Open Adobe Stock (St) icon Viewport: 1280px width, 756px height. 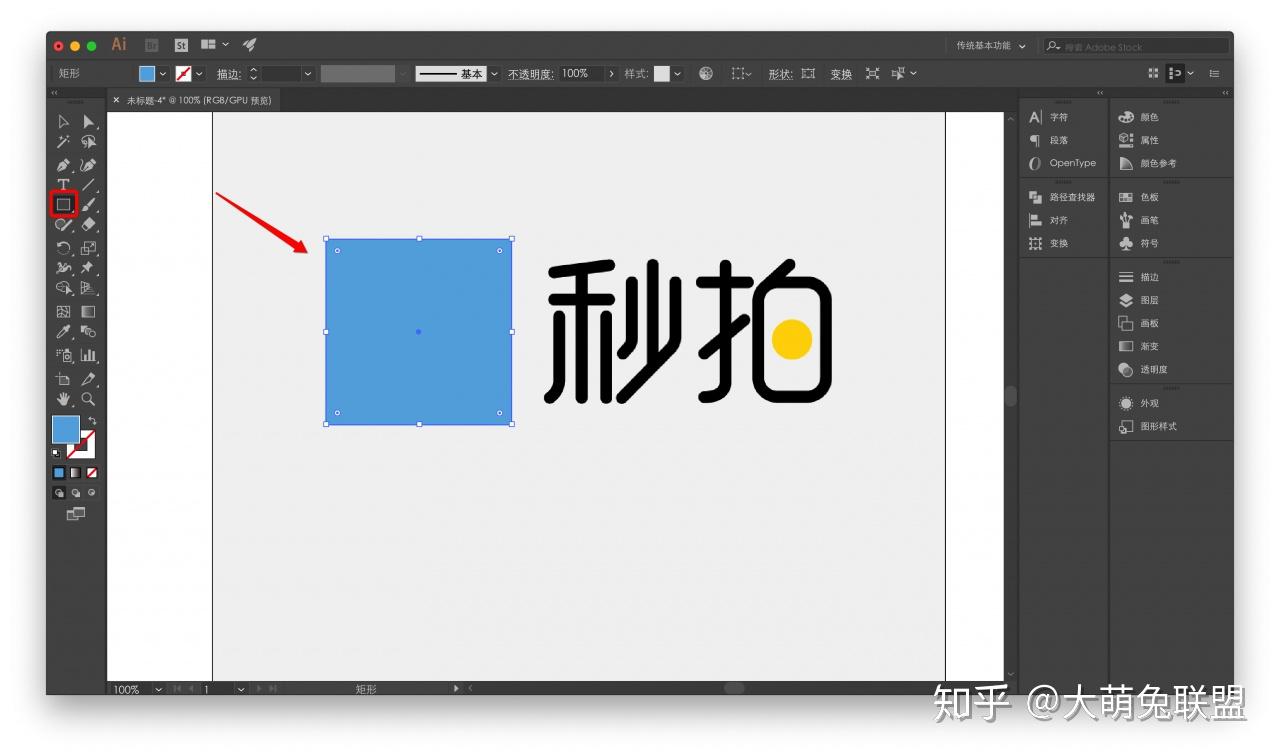click(181, 45)
